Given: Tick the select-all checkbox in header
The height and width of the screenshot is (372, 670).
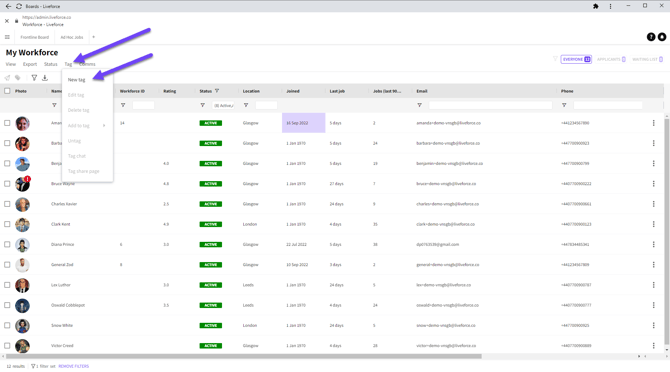Looking at the screenshot, I should click(x=7, y=91).
